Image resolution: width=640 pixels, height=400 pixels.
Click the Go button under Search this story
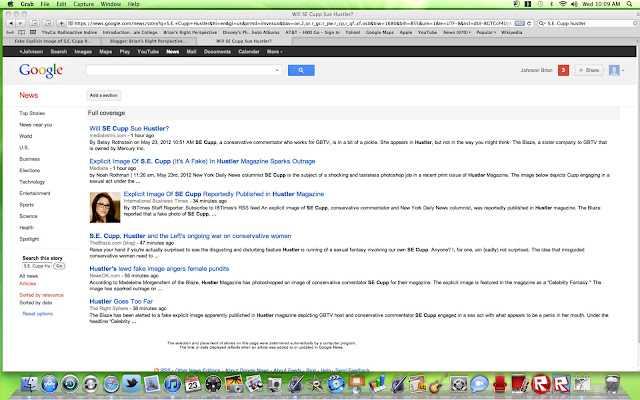click(x=59, y=266)
